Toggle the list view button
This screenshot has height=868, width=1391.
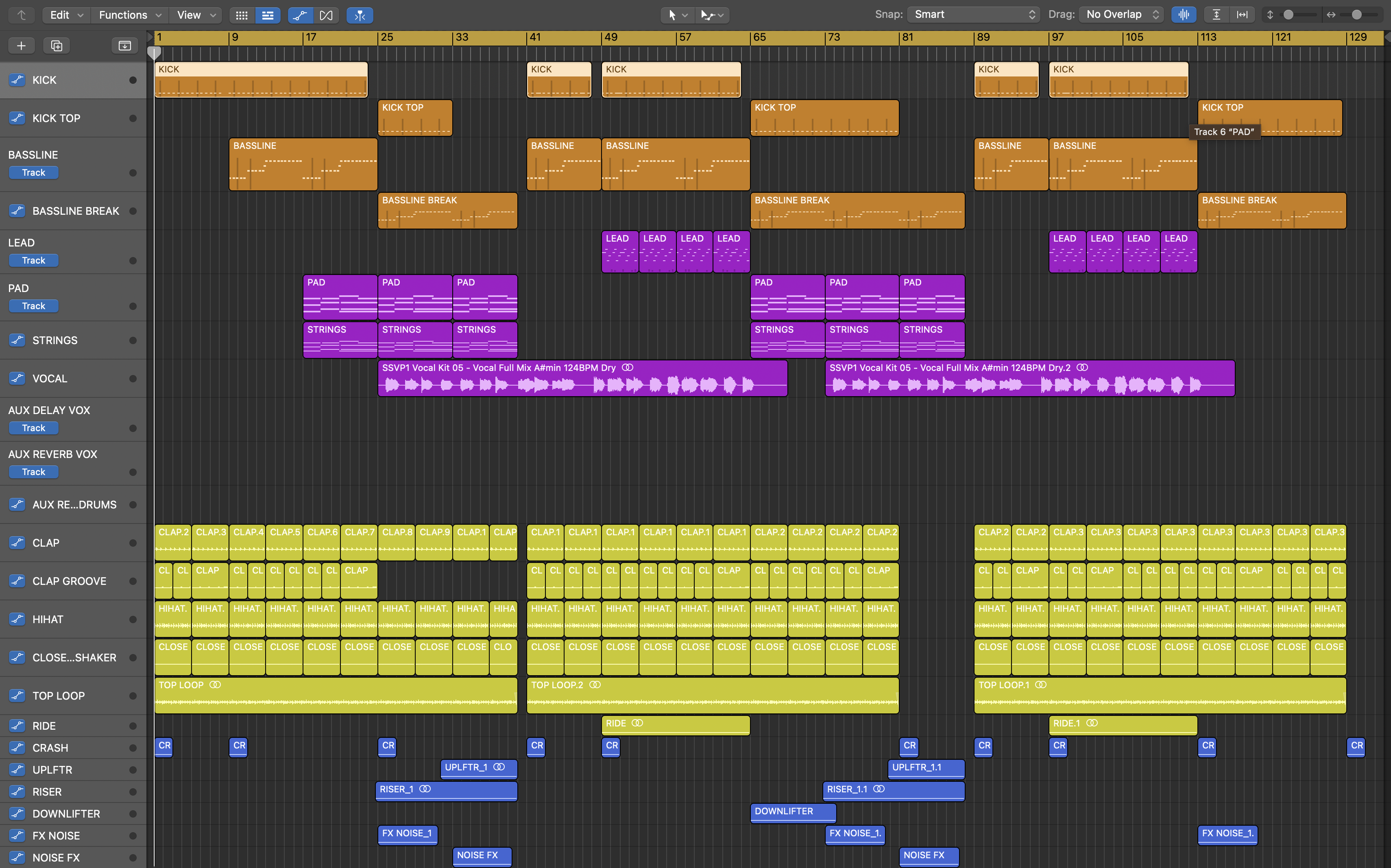point(268,15)
